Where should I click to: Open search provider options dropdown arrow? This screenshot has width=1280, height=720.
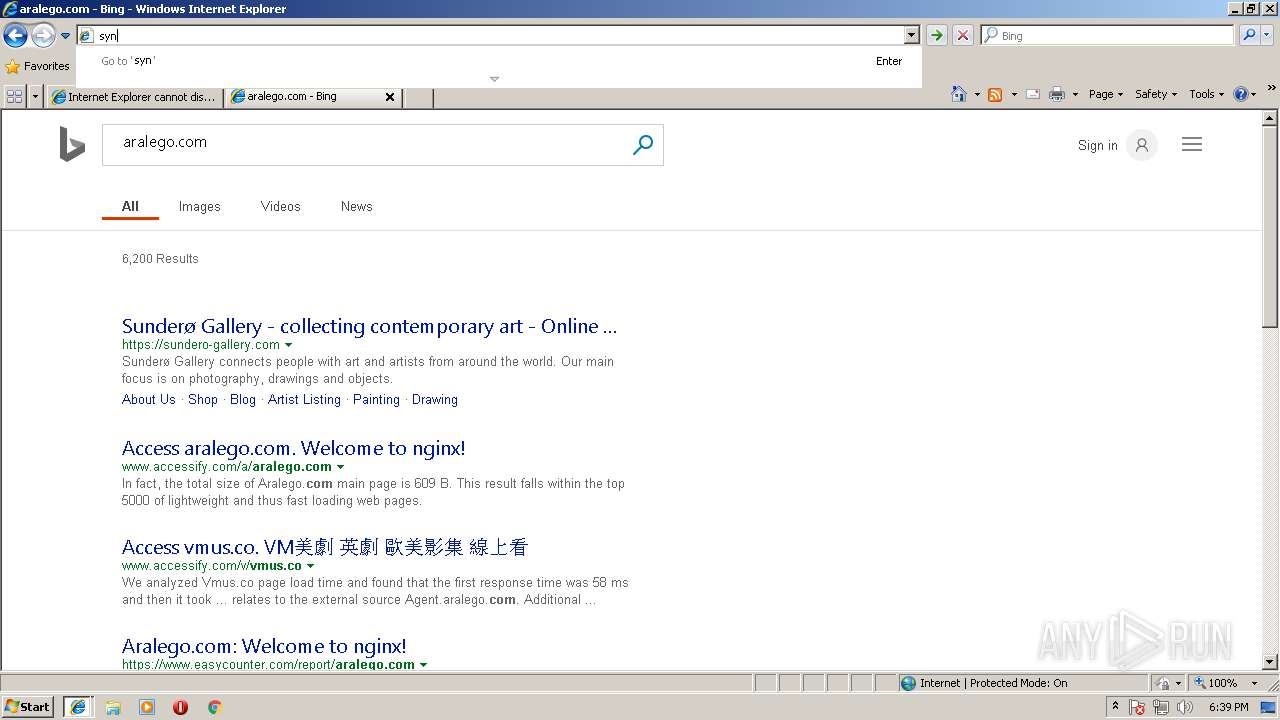click(1267, 35)
